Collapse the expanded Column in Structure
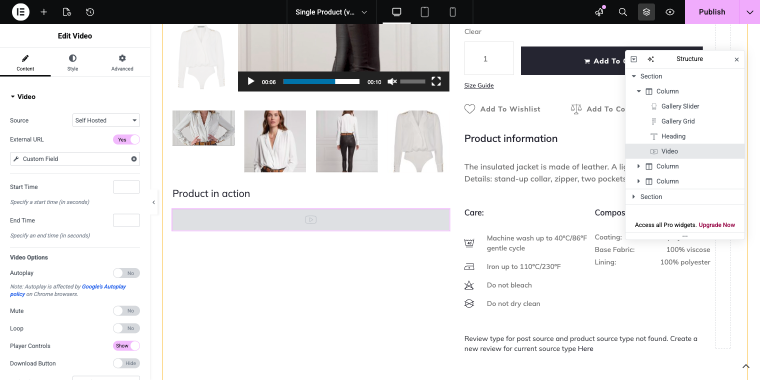Viewport: 760px width, 380px height. click(638, 92)
